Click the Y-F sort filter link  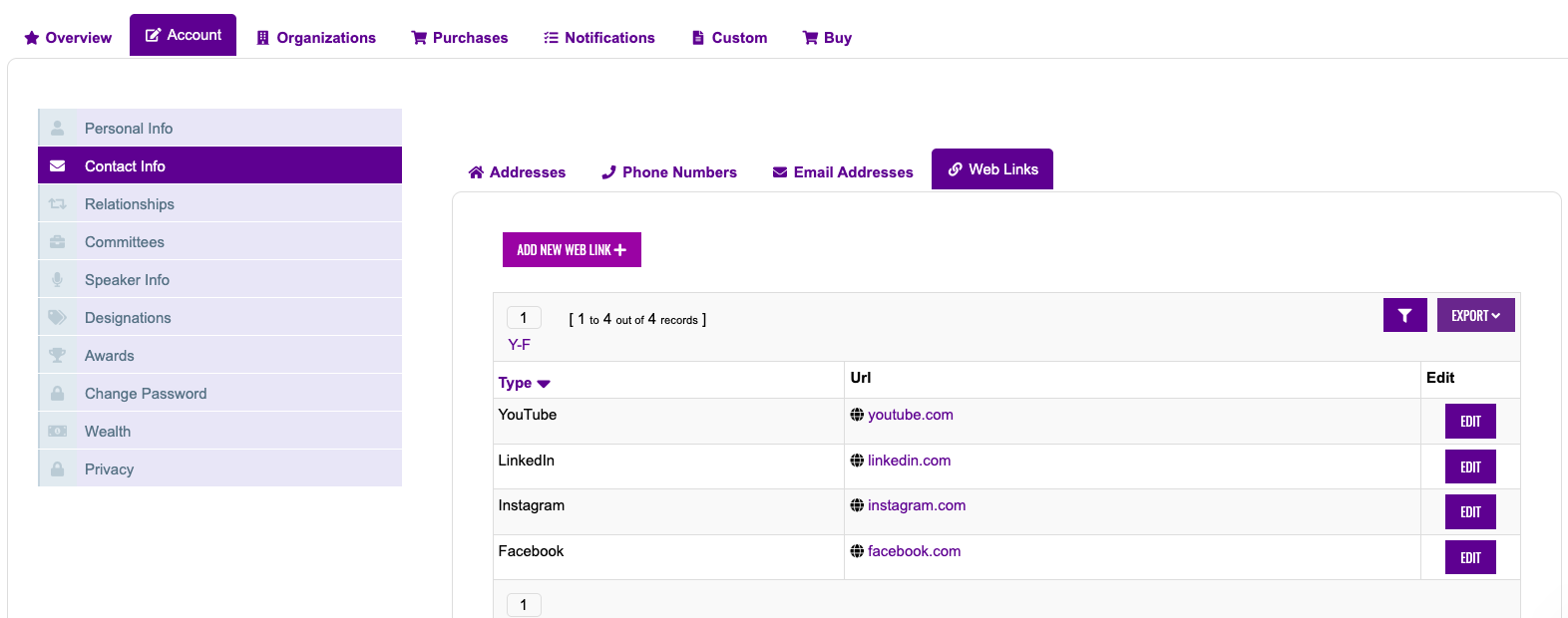click(519, 345)
